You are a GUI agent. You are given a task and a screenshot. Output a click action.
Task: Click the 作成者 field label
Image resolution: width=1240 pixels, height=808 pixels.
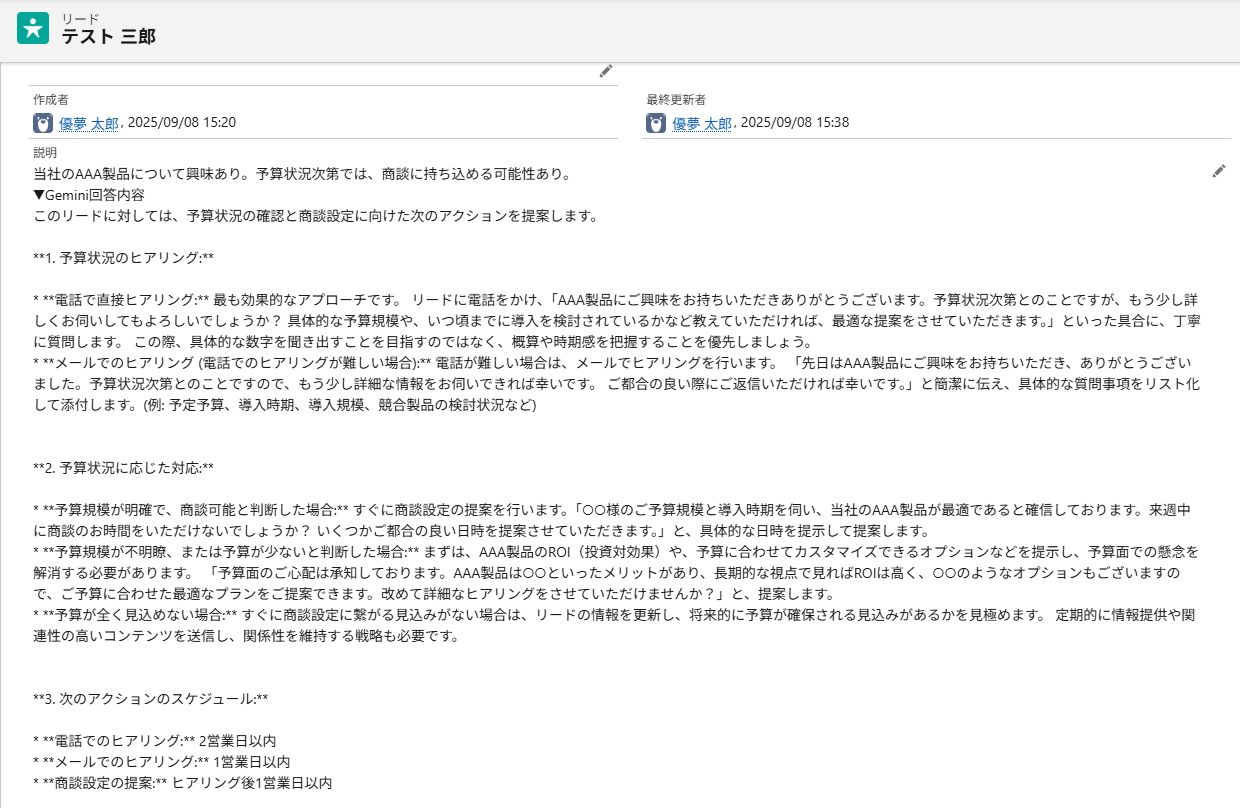(51, 100)
